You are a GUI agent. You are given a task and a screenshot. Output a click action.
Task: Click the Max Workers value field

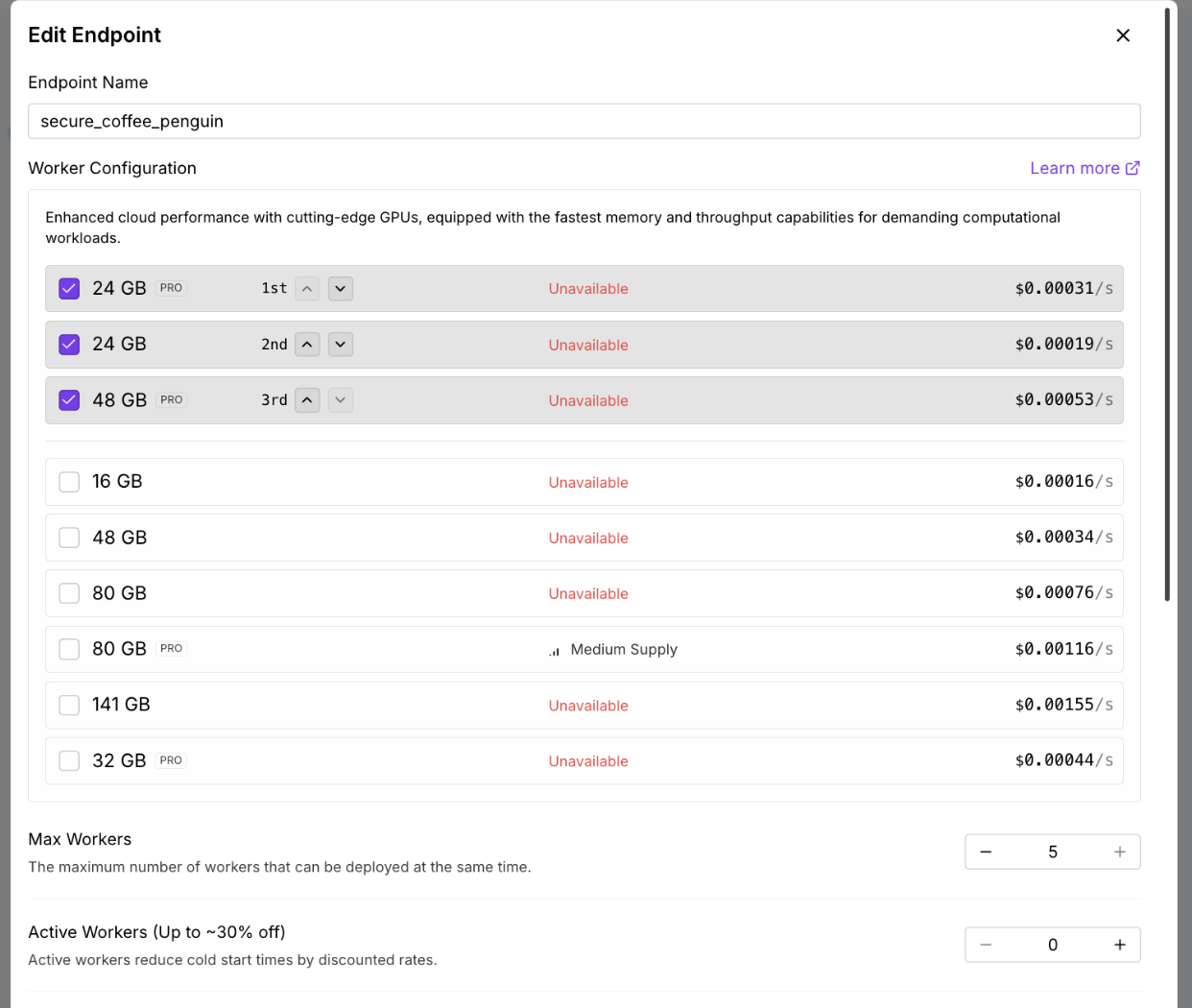point(1053,852)
